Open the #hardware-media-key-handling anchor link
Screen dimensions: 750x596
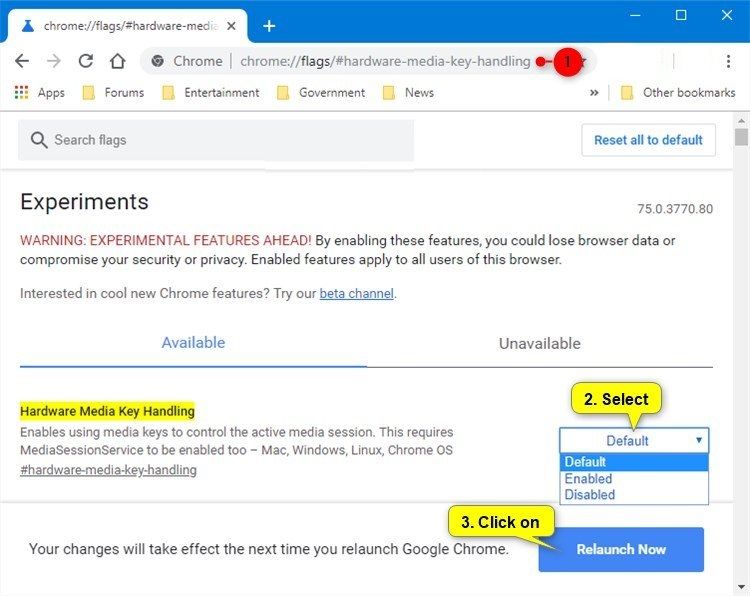[109, 470]
